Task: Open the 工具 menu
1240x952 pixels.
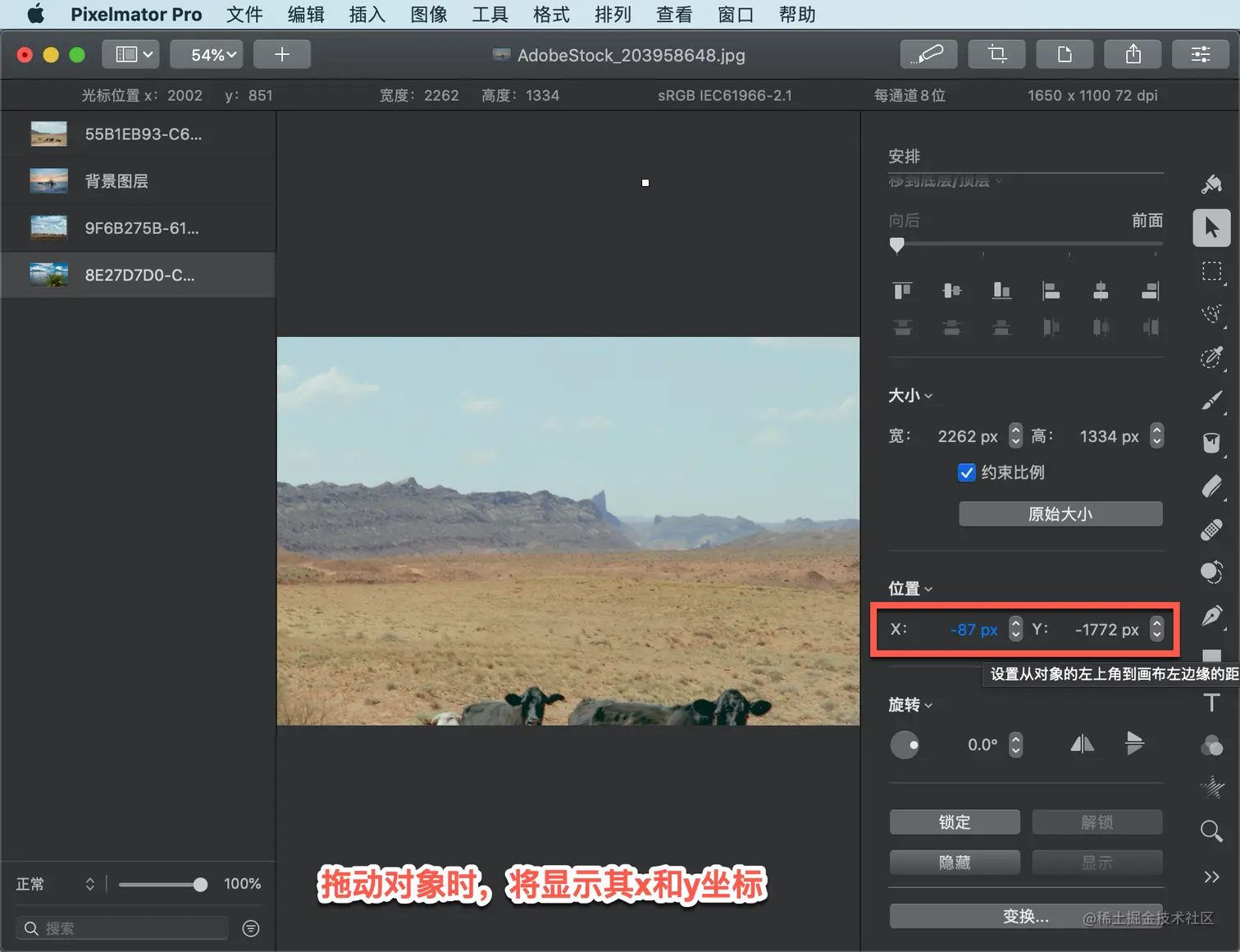Action: (x=490, y=14)
